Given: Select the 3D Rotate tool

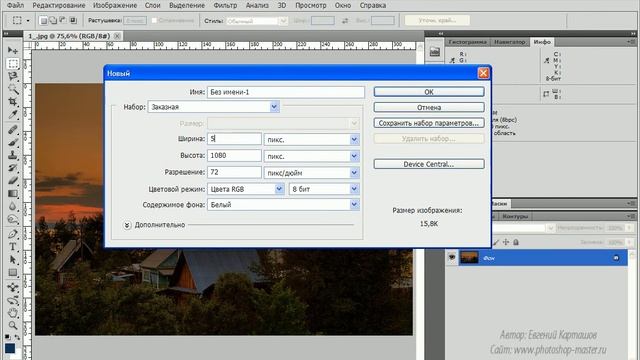Looking at the screenshot, I should click(13, 287).
